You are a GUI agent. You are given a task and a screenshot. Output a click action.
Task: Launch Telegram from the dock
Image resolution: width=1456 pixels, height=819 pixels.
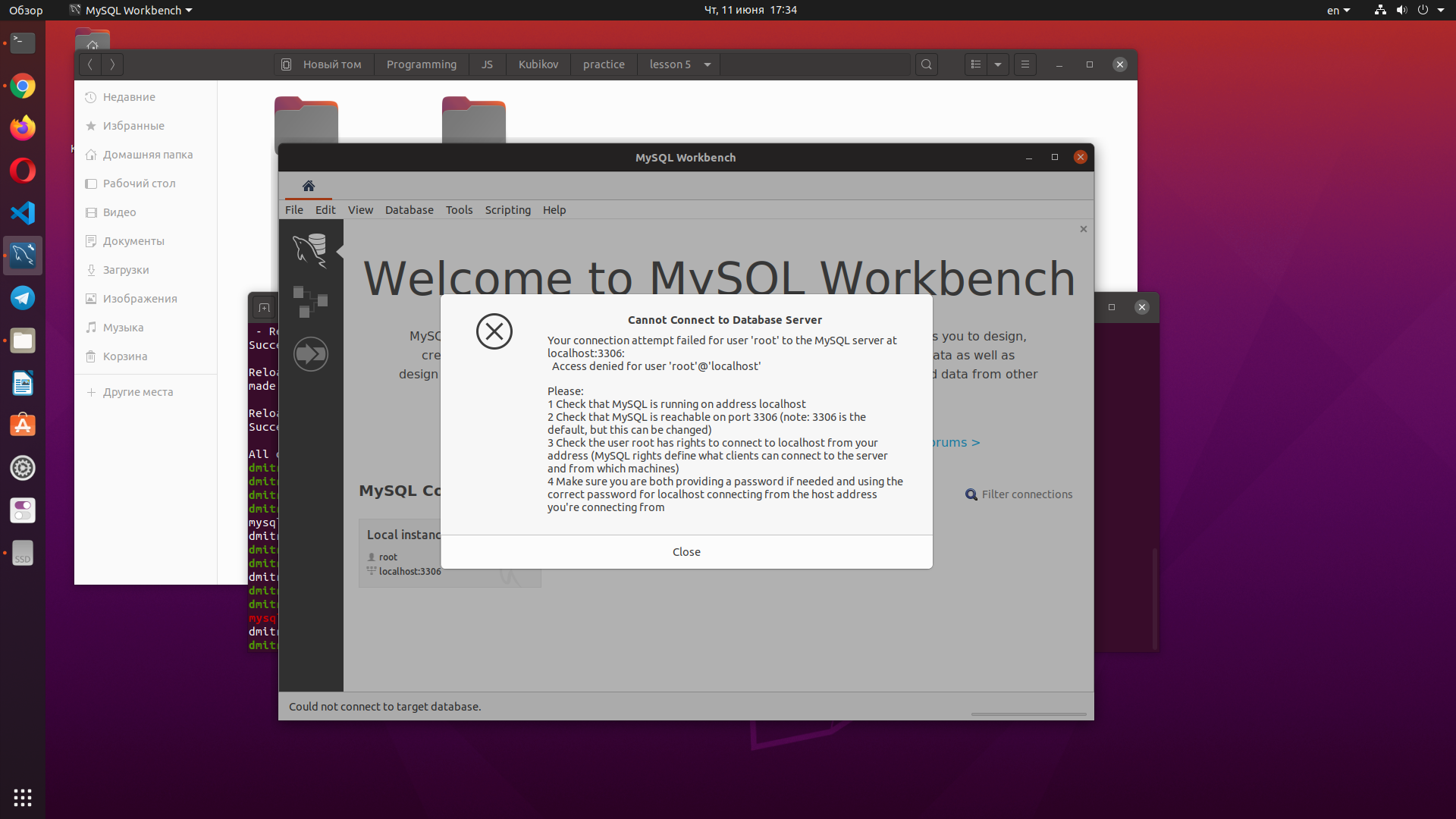(23, 298)
